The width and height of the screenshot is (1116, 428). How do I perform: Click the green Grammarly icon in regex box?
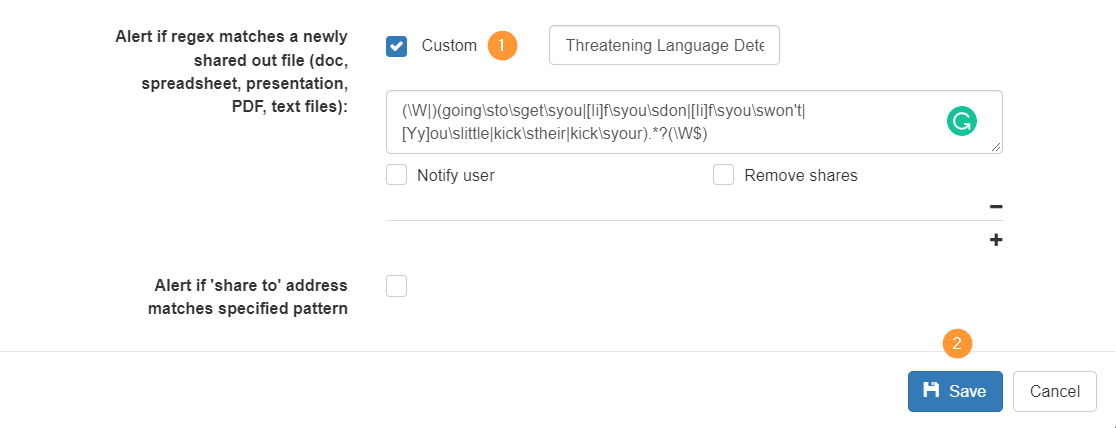pos(962,121)
